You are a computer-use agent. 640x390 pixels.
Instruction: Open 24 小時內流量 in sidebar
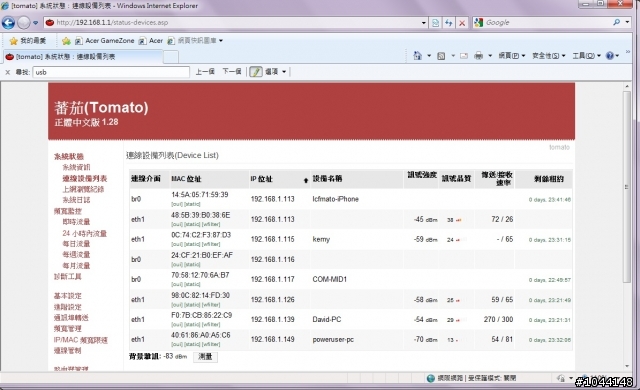click(84, 233)
